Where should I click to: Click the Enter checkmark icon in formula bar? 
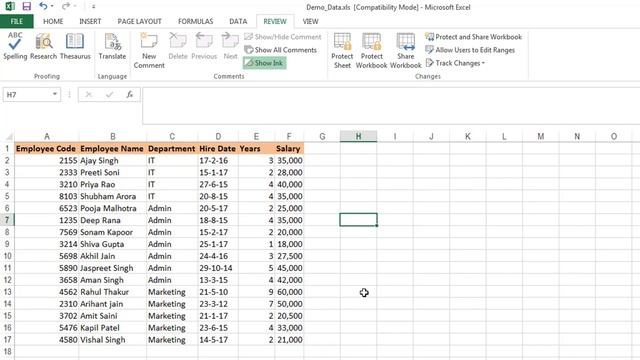(x=109, y=94)
